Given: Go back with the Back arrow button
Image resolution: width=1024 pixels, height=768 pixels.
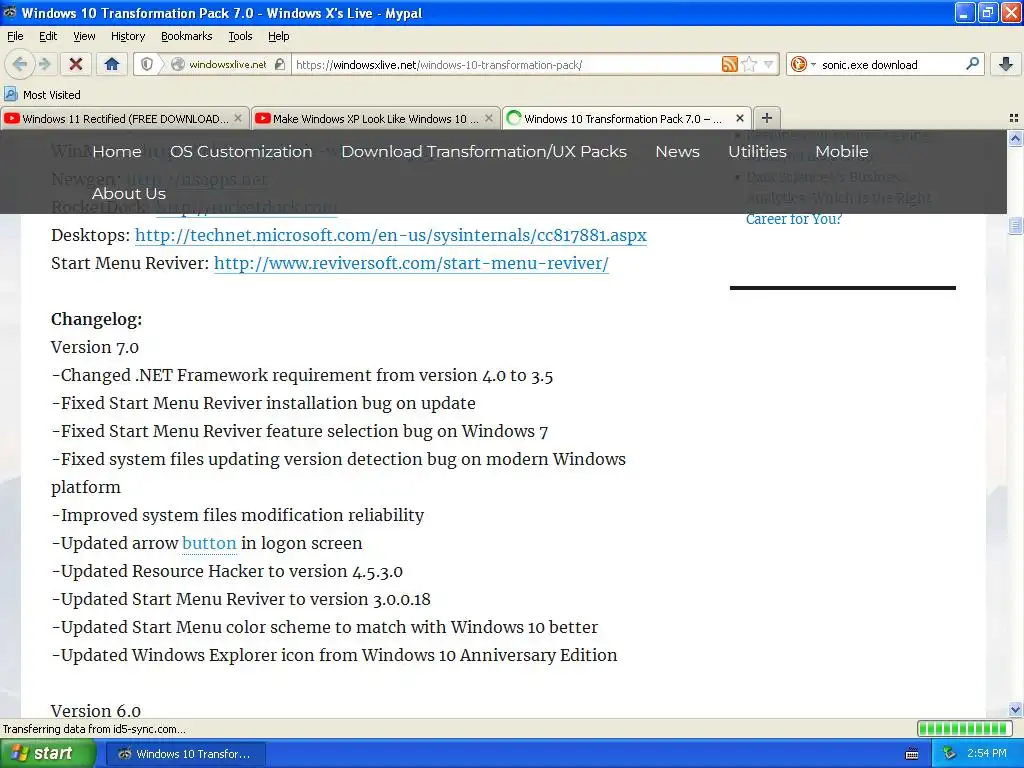Looking at the screenshot, I should pyautogui.click(x=19, y=64).
